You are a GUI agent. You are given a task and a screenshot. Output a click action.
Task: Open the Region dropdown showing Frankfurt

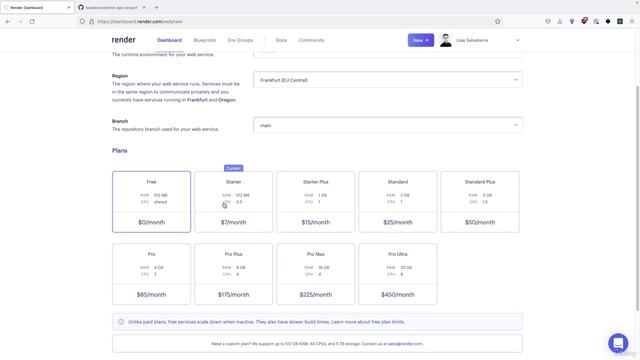tap(388, 80)
